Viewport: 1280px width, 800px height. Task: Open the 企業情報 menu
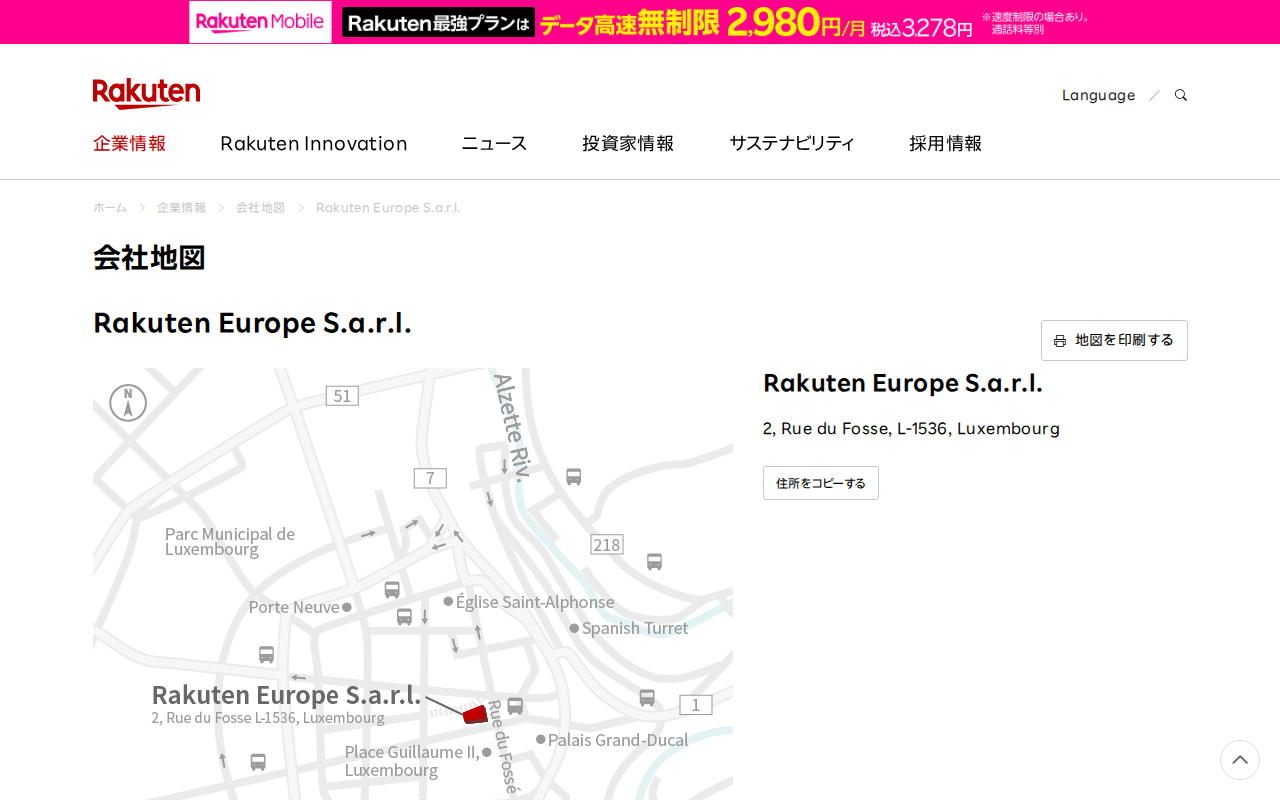(x=130, y=143)
